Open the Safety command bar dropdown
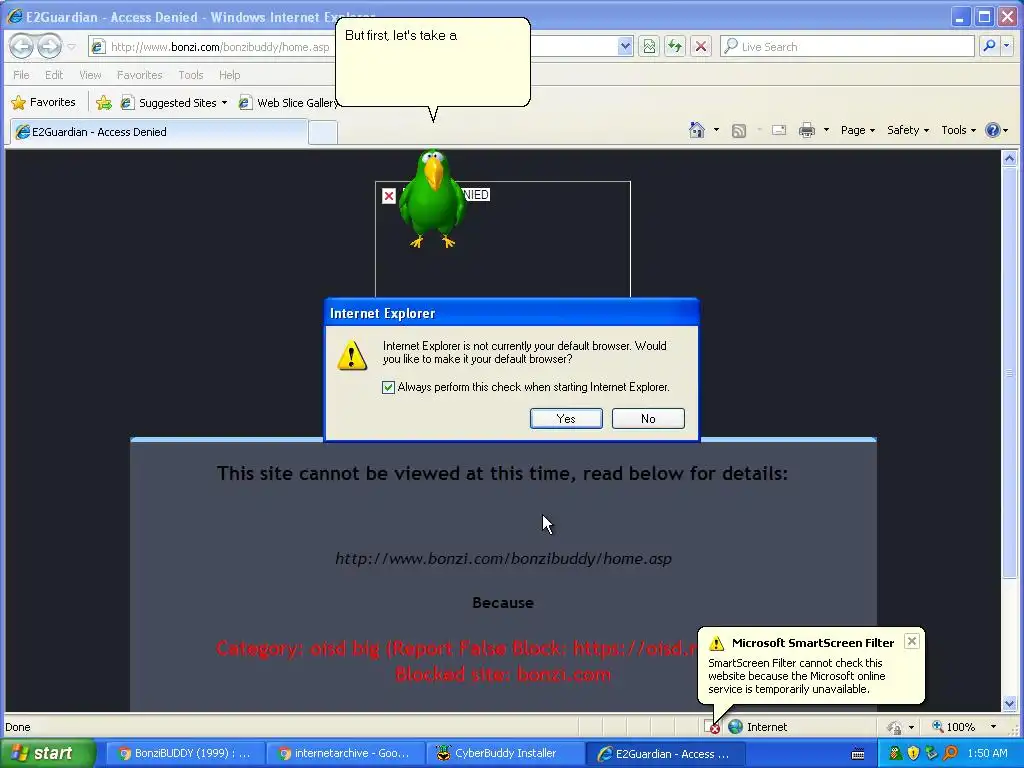 pyautogui.click(x=908, y=130)
